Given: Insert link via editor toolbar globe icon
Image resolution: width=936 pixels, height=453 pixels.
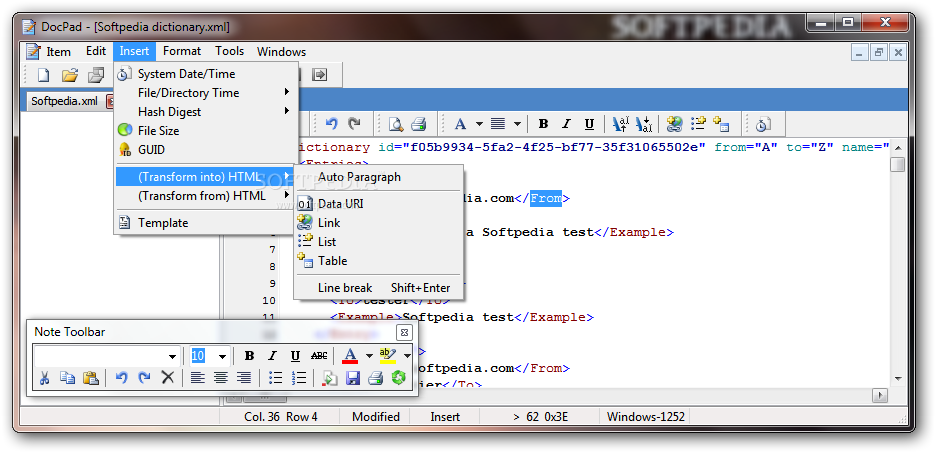Looking at the screenshot, I should pos(675,124).
